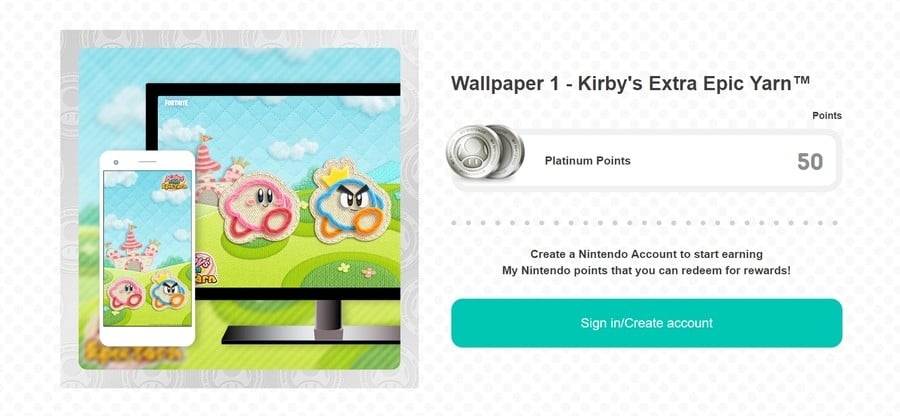
Task: Click the dotted divider line below points
Action: click(x=644, y=223)
